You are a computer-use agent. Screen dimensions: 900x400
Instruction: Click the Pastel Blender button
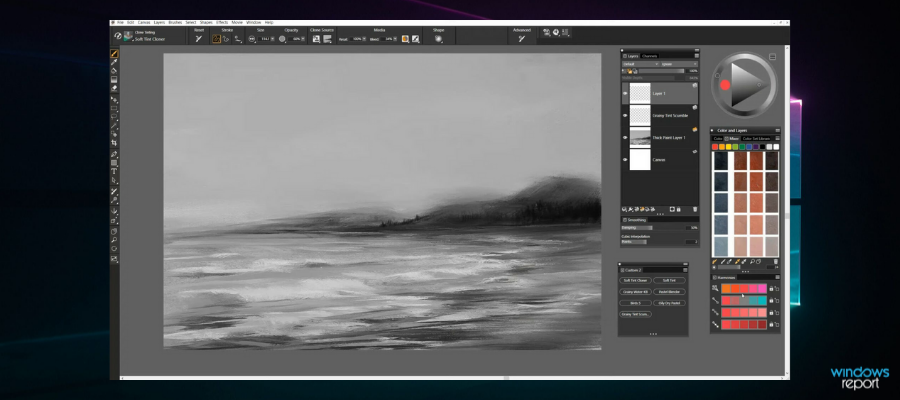click(x=669, y=292)
